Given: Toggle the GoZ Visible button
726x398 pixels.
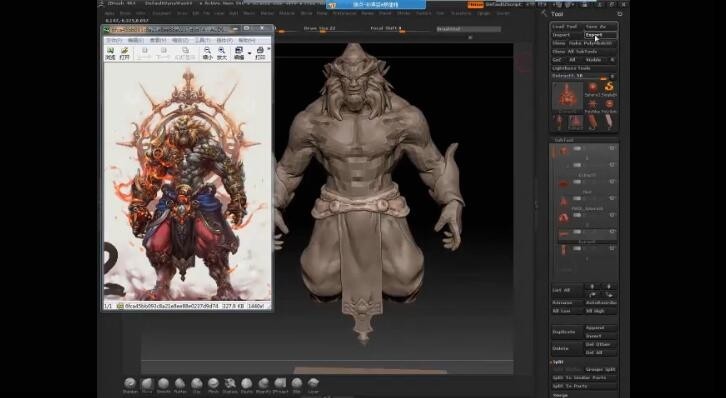Looking at the screenshot, I should [x=593, y=60].
